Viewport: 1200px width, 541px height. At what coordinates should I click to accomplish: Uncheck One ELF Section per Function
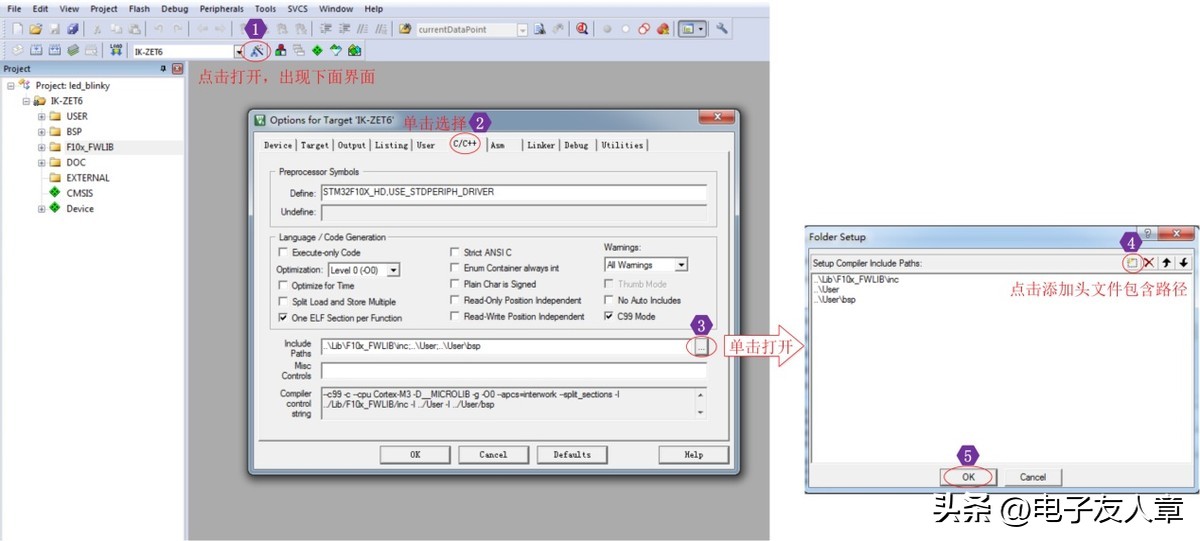pyautogui.click(x=283, y=317)
